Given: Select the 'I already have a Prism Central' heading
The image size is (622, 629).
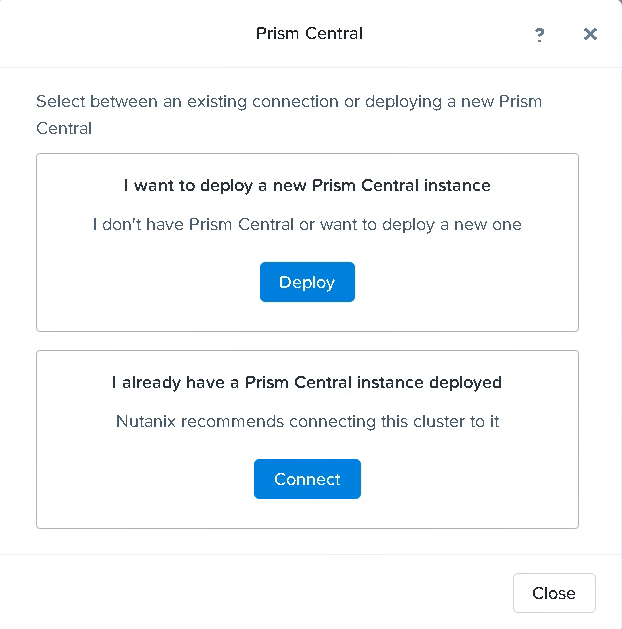Looking at the screenshot, I should click(307, 382).
